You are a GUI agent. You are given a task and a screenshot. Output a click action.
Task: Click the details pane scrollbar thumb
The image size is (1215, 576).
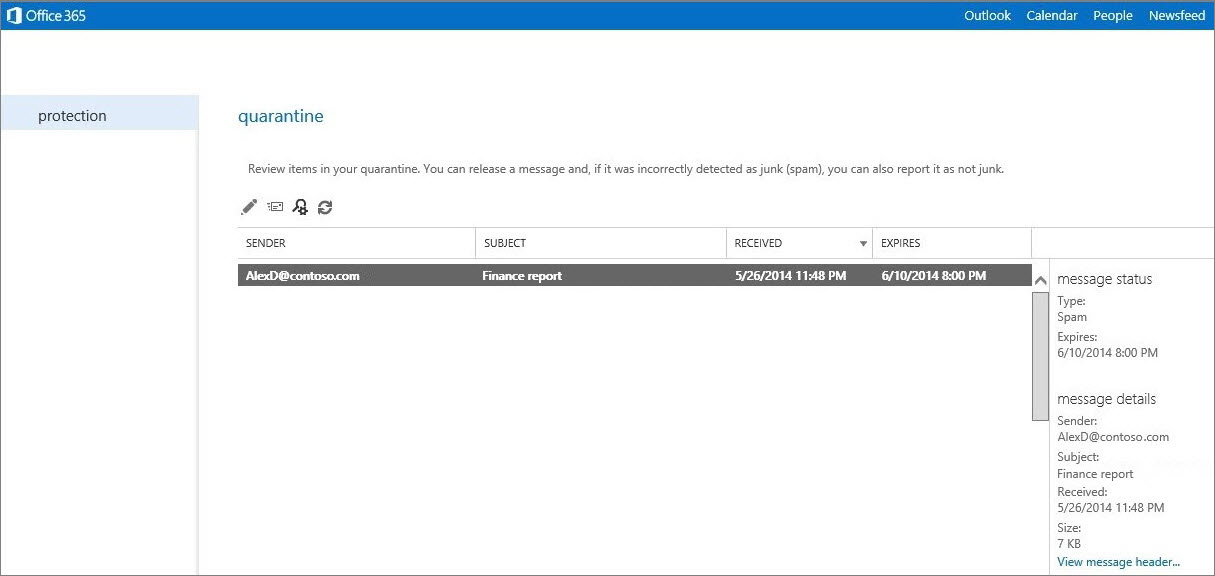(x=1040, y=355)
